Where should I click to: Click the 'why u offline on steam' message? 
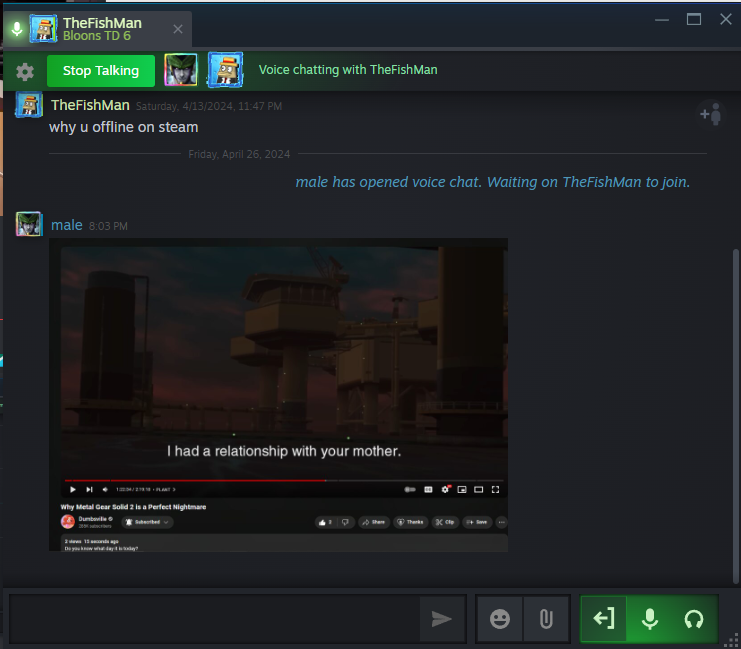tap(124, 127)
